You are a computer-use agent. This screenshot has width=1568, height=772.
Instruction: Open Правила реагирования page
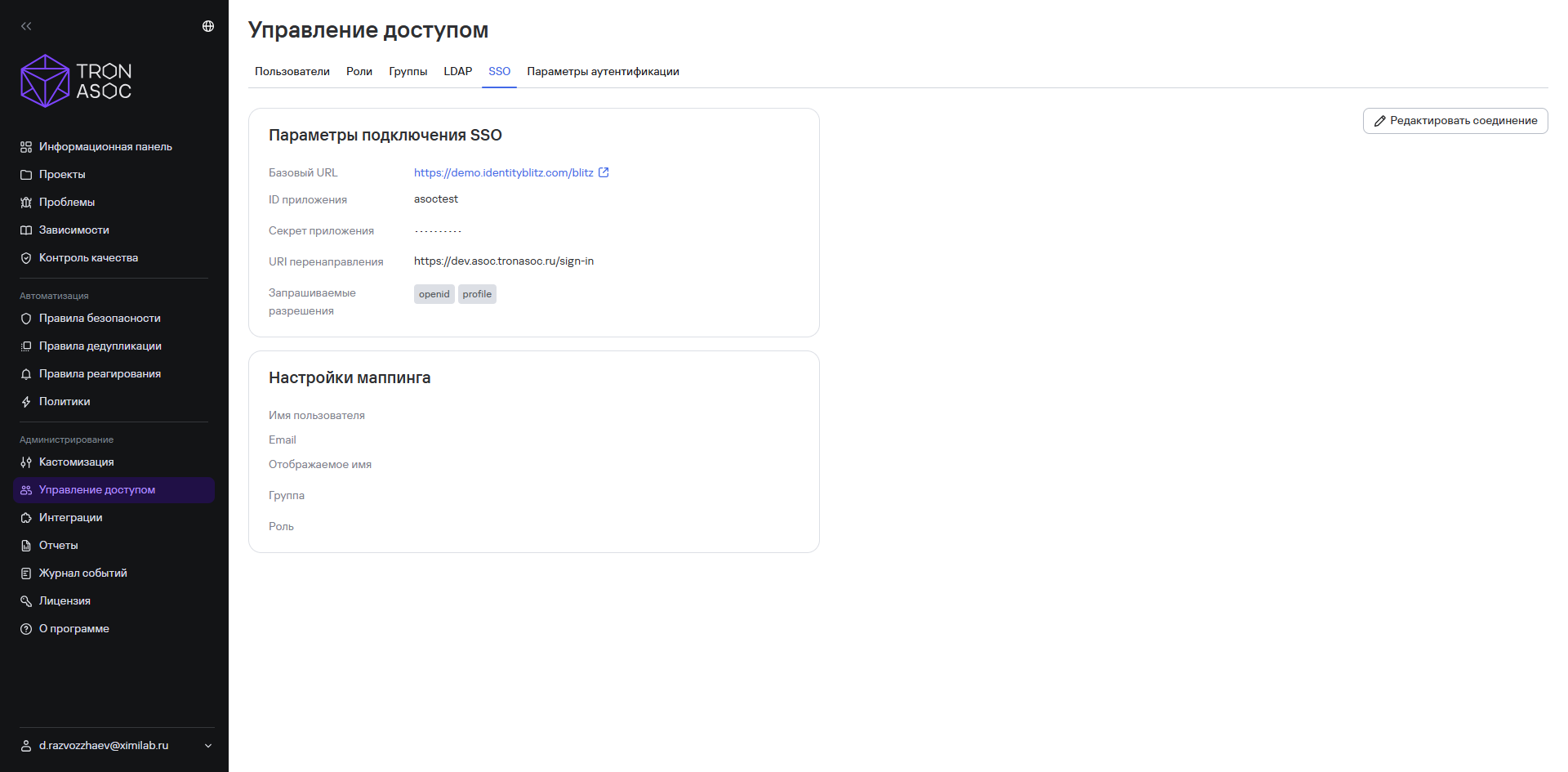coord(114,374)
